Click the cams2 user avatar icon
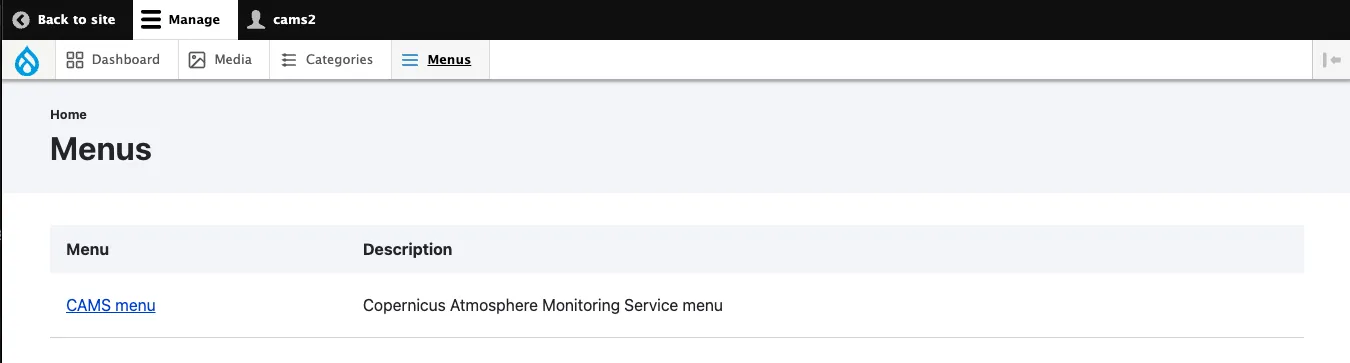 click(x=257, y=20)
